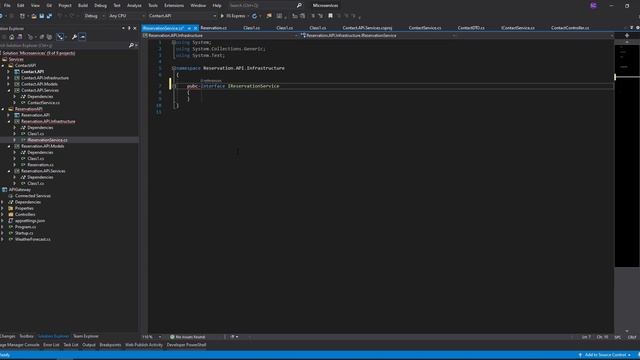Collapse the ContactAPI solution folder
This screenshot has width=640, height=360.
coord(3,65)
